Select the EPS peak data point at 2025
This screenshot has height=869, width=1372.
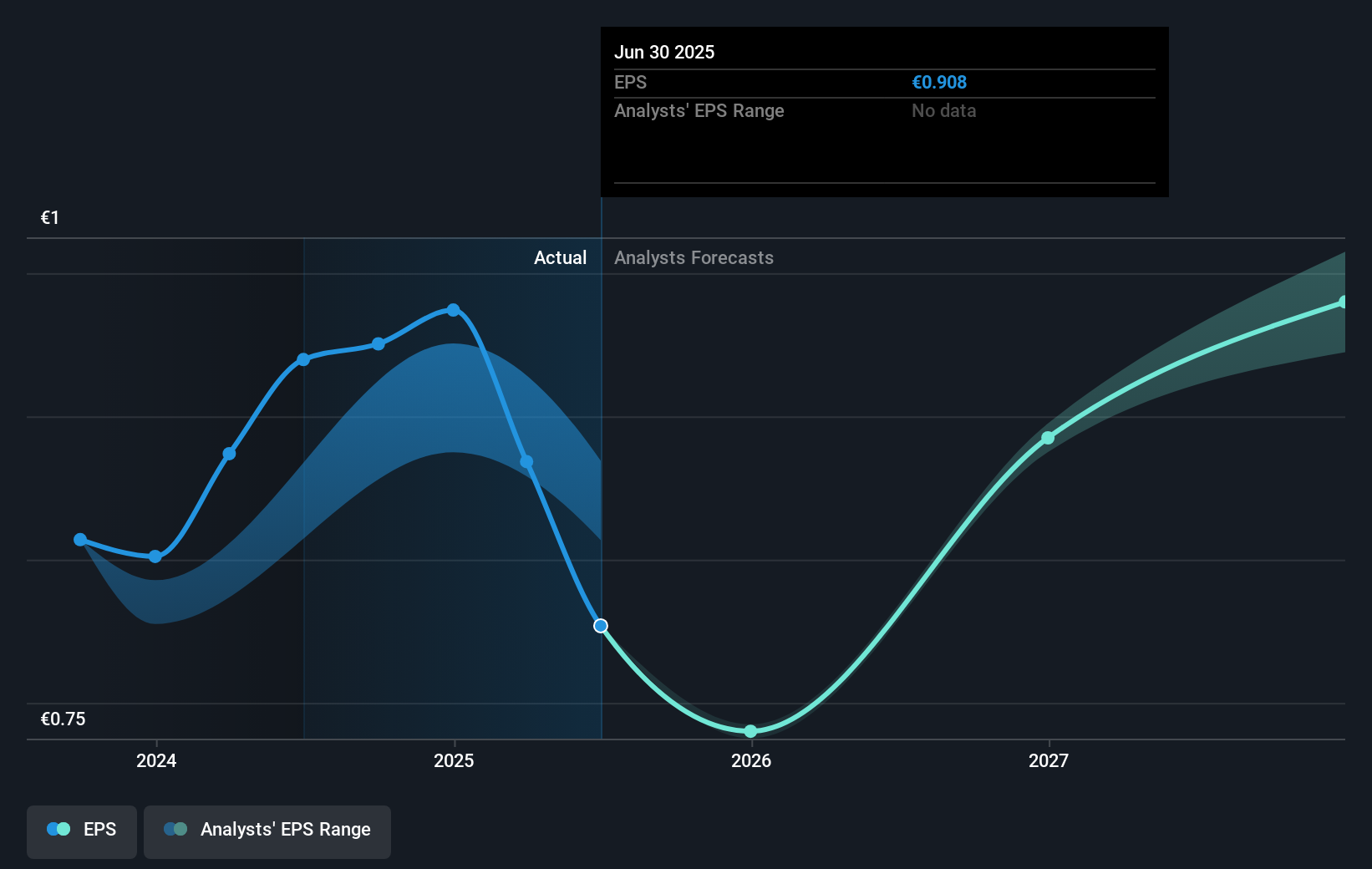(x=453, y=310)
